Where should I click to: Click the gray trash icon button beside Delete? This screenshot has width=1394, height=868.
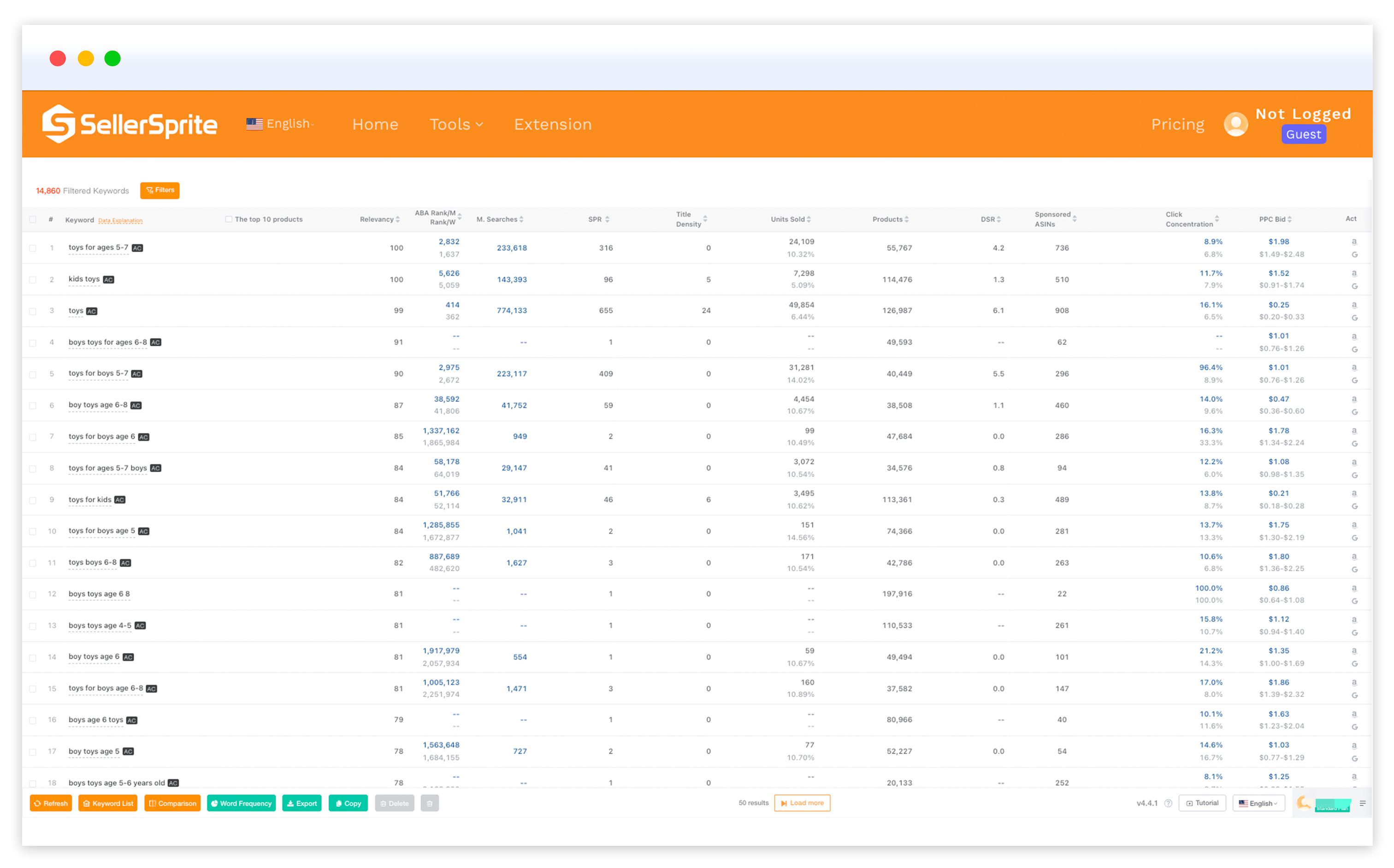430,803
